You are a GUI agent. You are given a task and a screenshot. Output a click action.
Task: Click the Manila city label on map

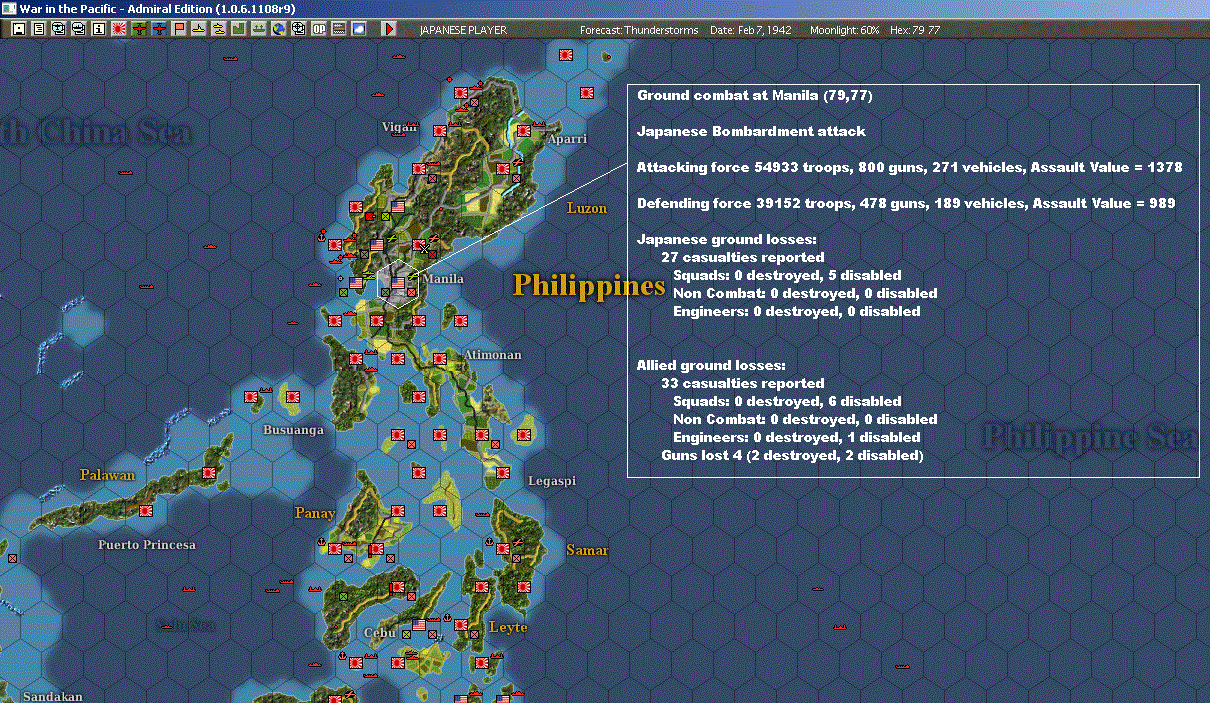coord(444,278)
